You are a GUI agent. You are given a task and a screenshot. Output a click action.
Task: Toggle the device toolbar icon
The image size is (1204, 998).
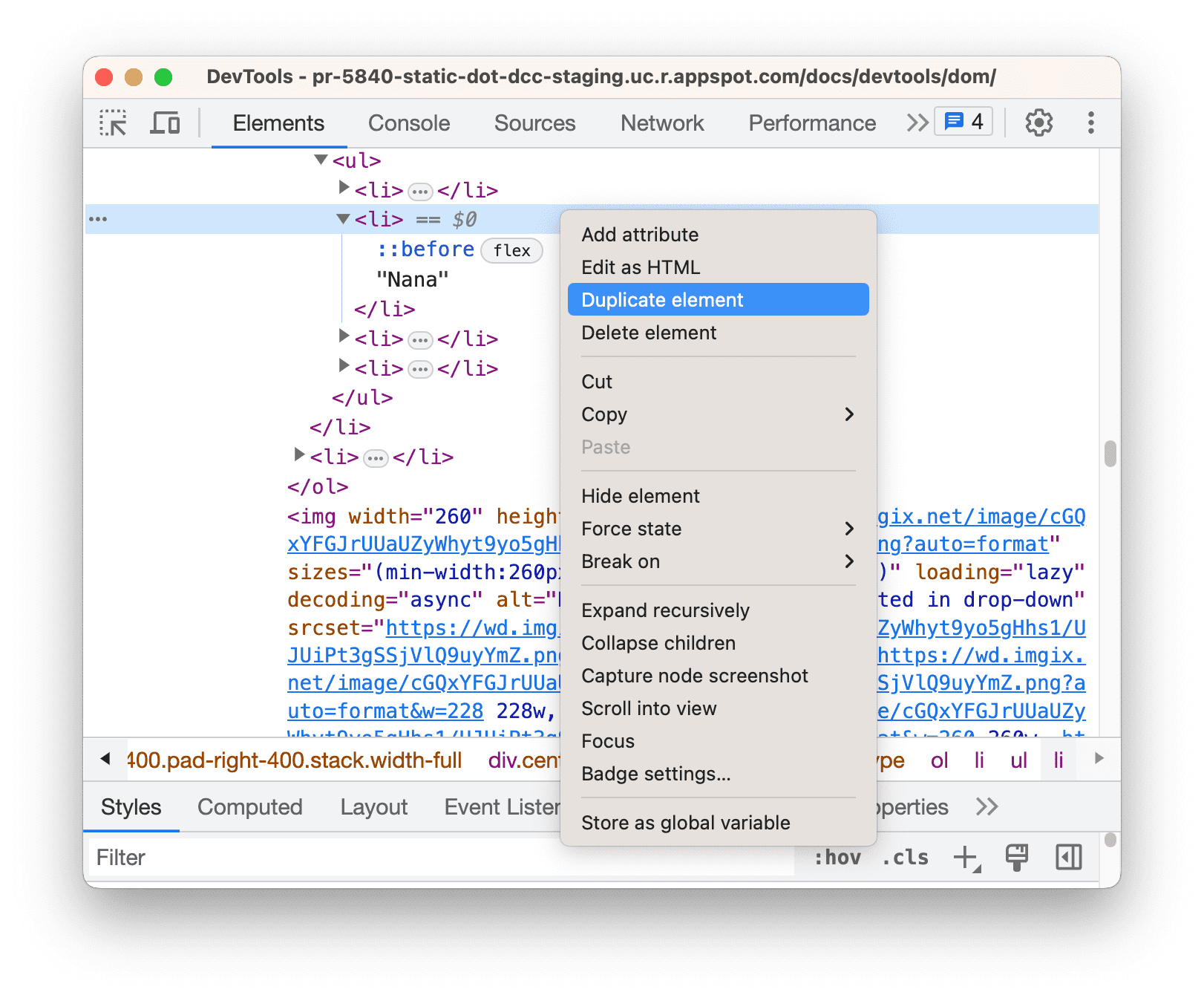tap(165, 123)
